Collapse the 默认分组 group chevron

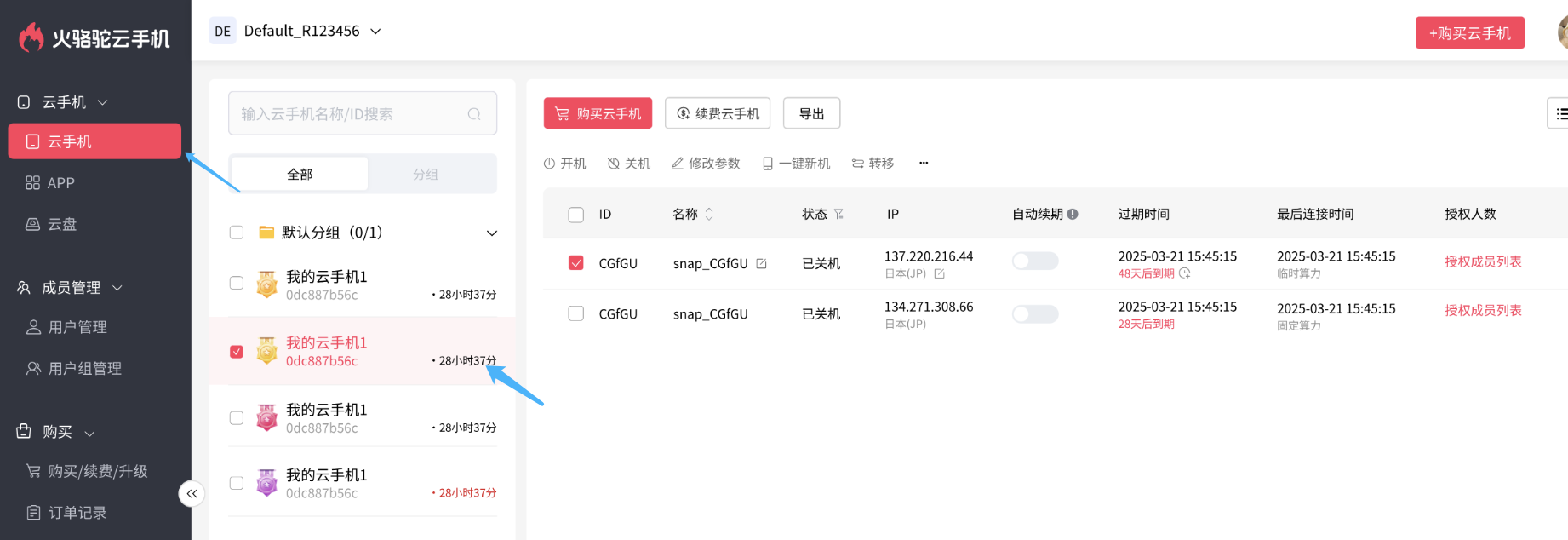point(491,233)
